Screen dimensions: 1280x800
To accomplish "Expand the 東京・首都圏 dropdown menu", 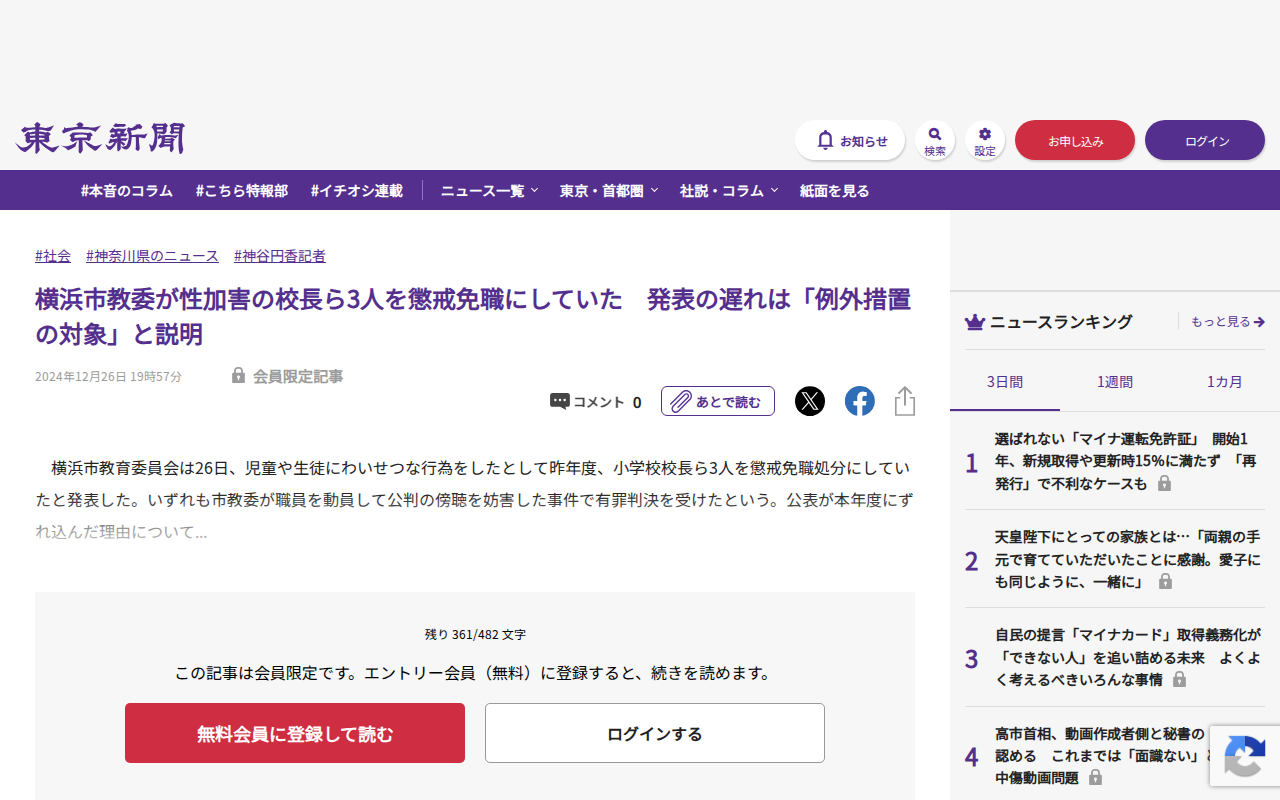I will coord(608,190).
